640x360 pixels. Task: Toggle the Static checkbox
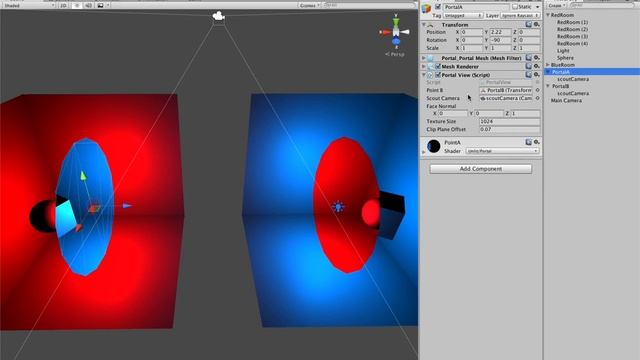click(x=515, y=7)
